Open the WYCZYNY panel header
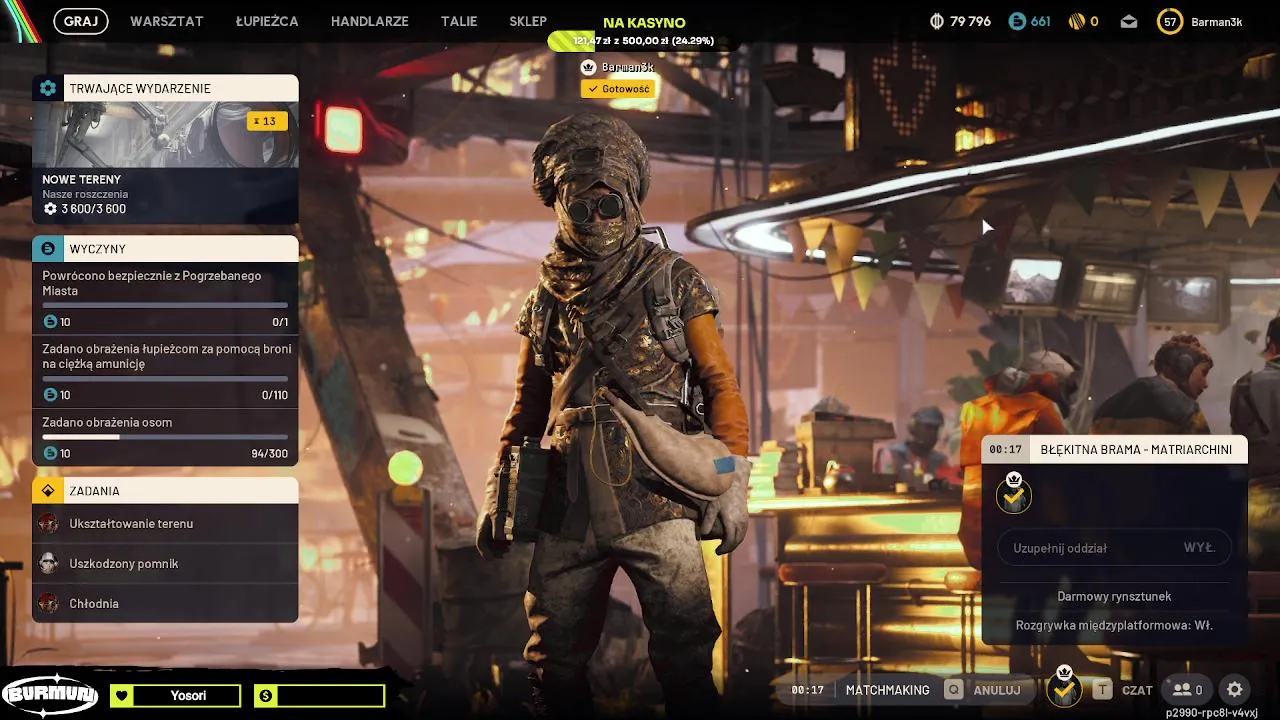Screen dimensions: 1280x720 (x=165, y=248)
